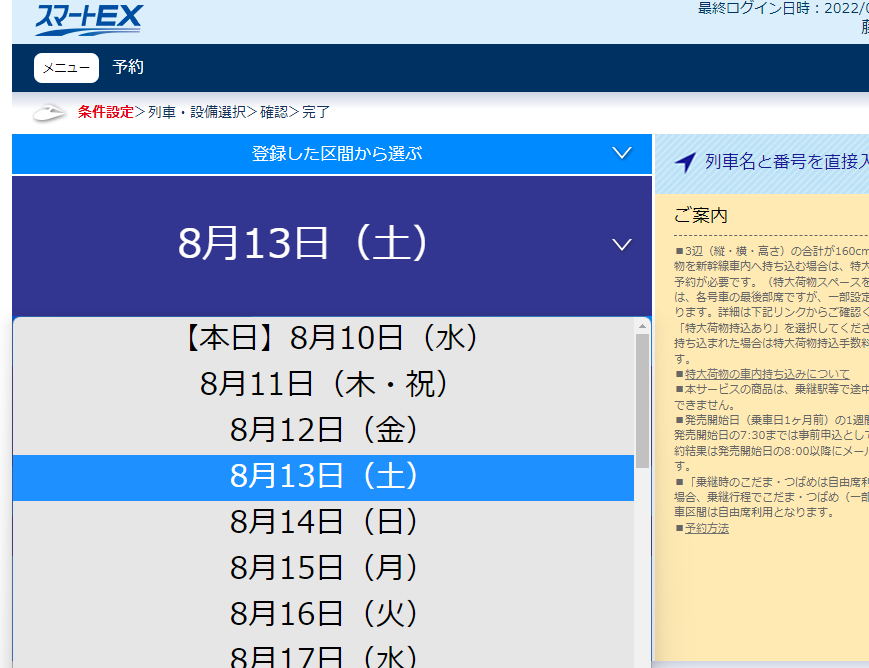Click the date list scrollbar thumb
Viewport: 869px width, 668px height.
click(642, 401)
